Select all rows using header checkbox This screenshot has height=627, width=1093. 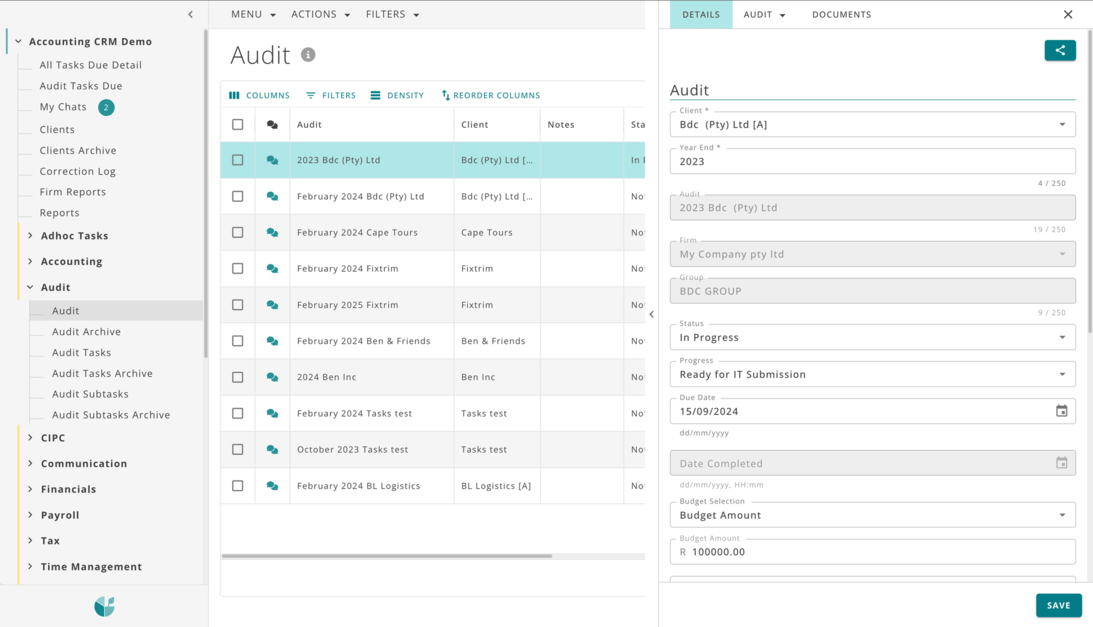238,125
